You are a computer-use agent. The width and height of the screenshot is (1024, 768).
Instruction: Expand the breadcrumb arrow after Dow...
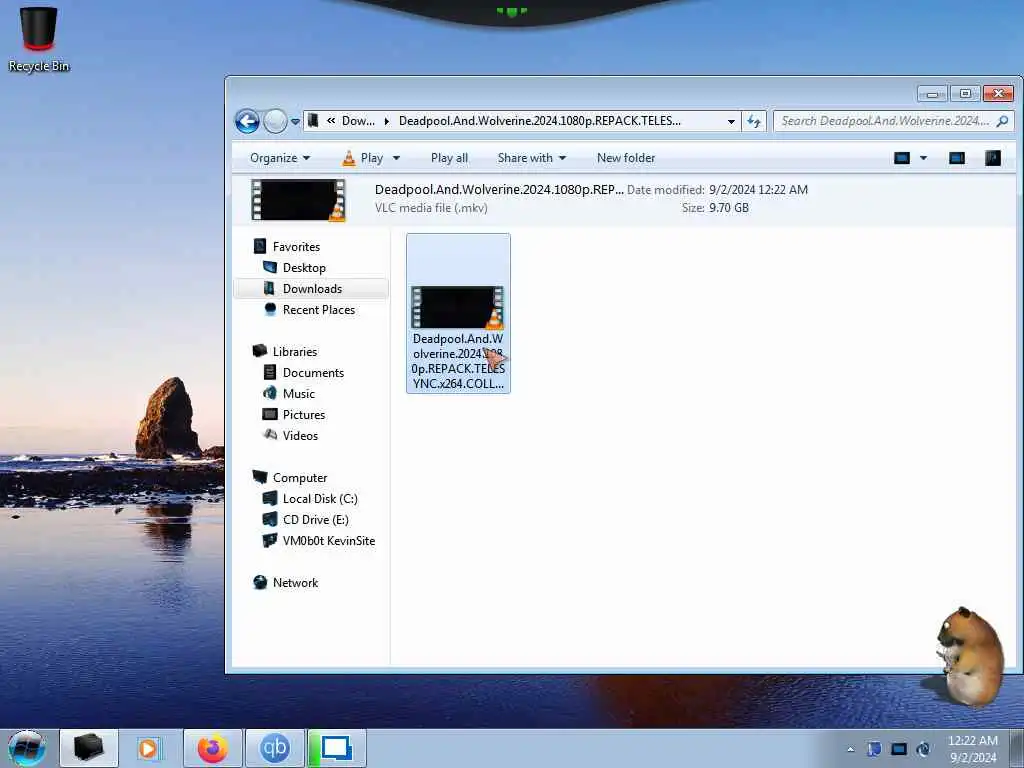tap(387, 121)
